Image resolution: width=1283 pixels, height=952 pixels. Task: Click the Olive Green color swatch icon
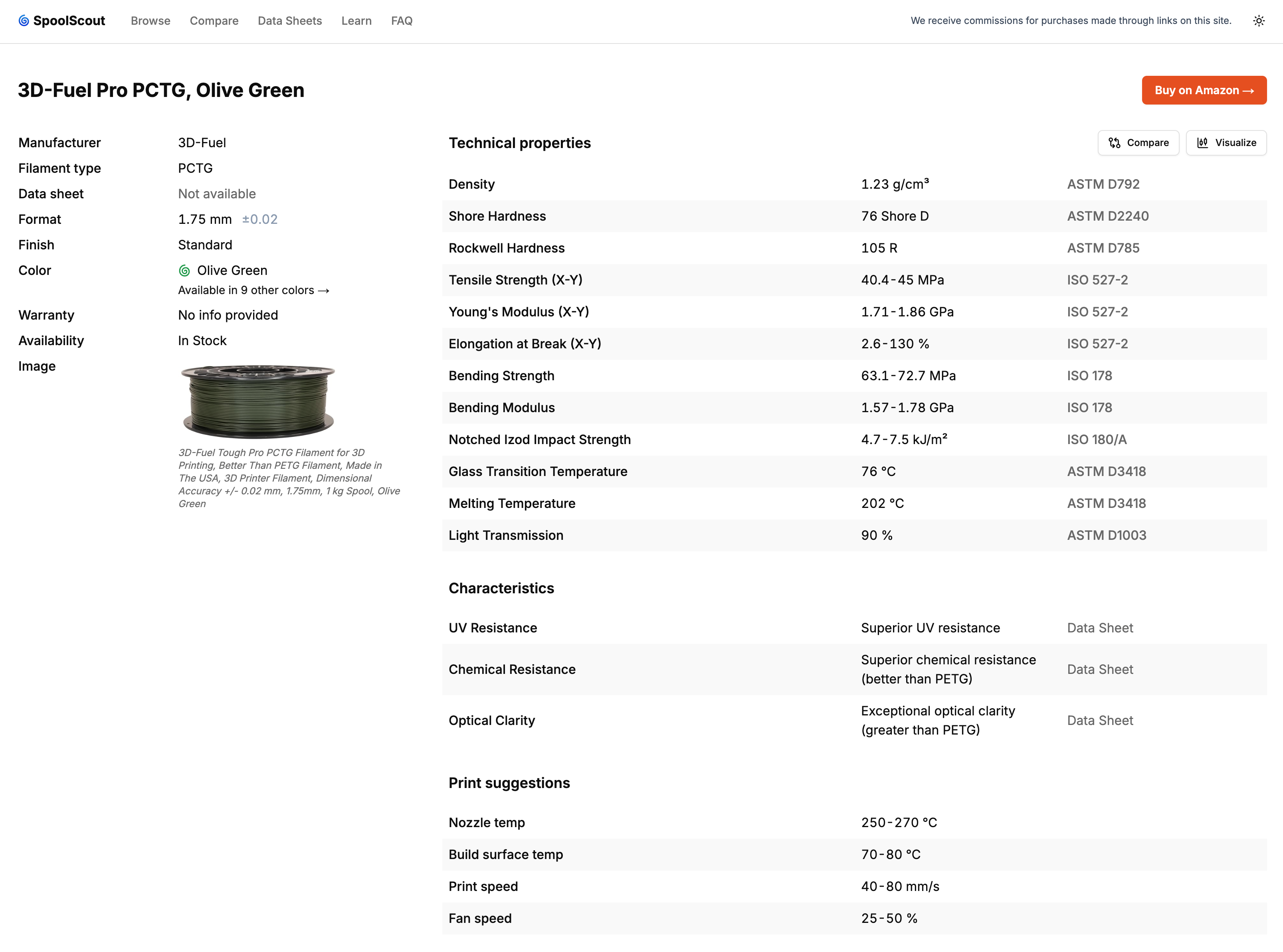pyautogui.click(x=184, y=271)
